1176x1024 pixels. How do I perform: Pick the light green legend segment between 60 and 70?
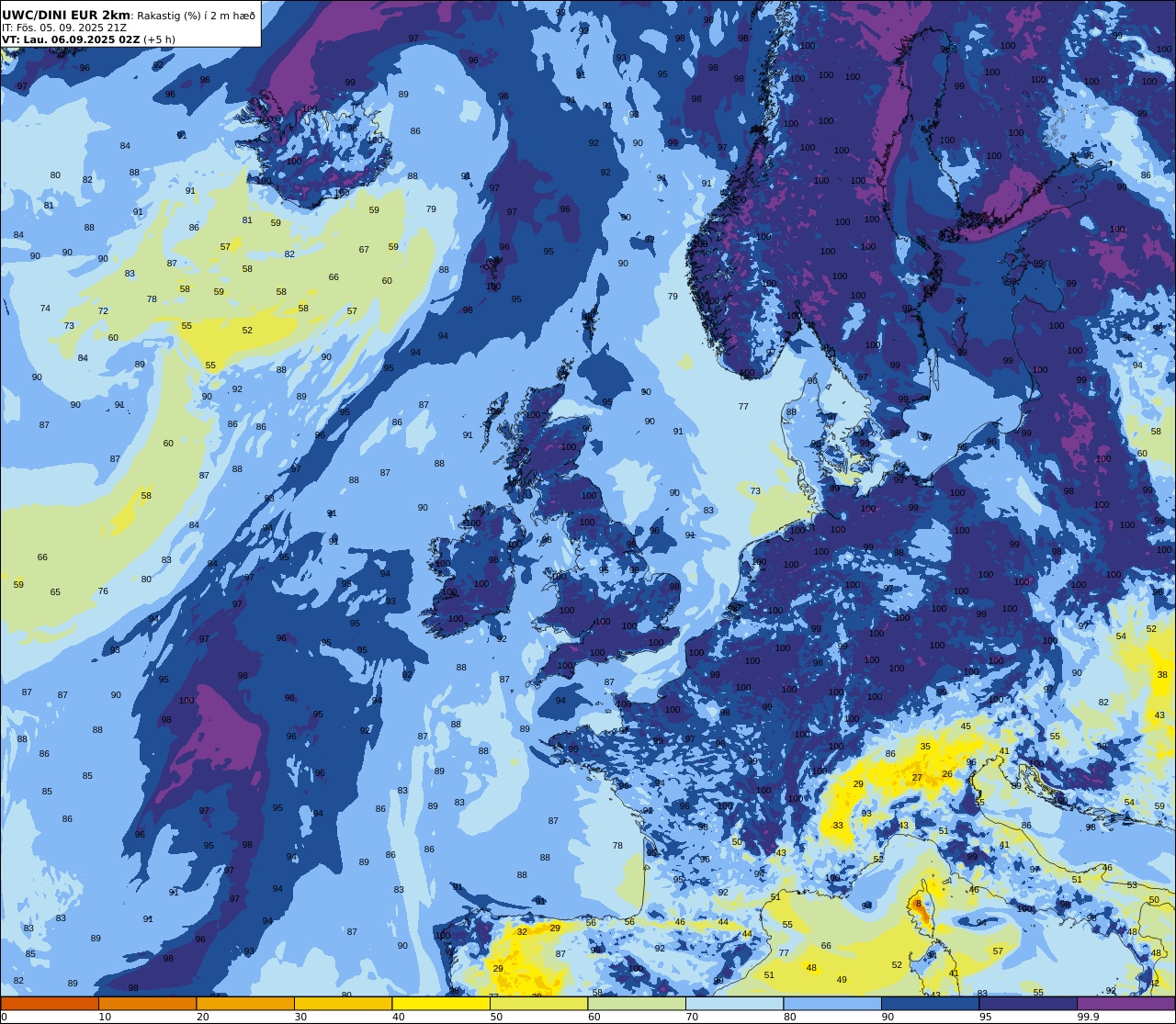tap(636, 1004)
